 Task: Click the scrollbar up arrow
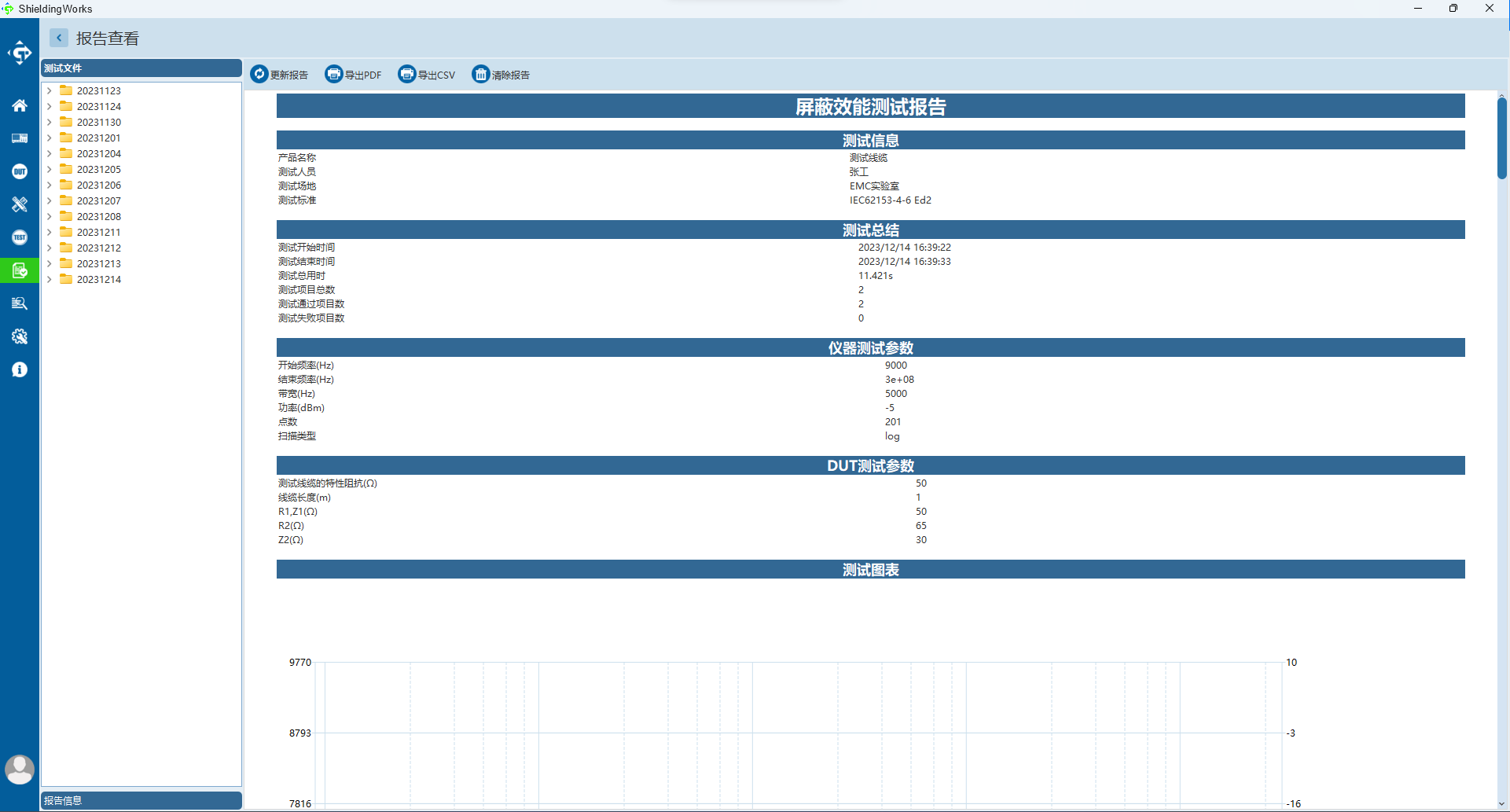tap(1501, 95)
